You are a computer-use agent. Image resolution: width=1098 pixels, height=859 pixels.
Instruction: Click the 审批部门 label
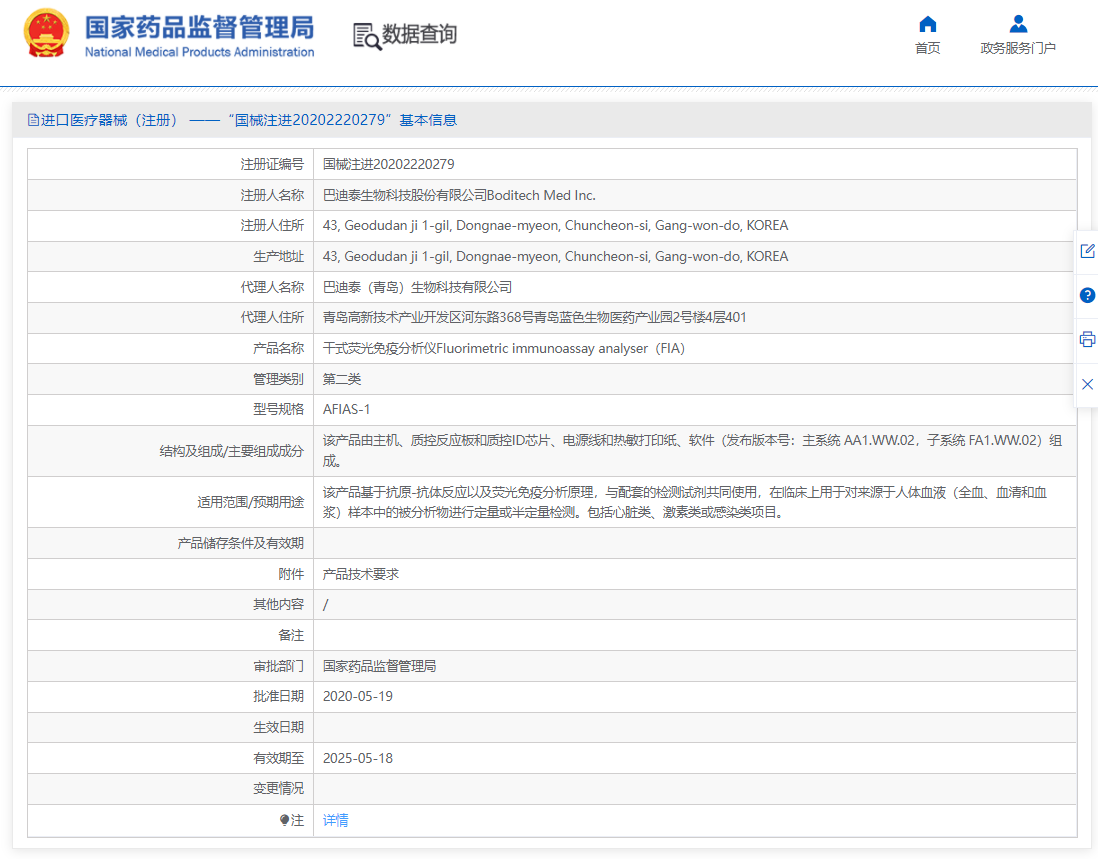[279, 666]
